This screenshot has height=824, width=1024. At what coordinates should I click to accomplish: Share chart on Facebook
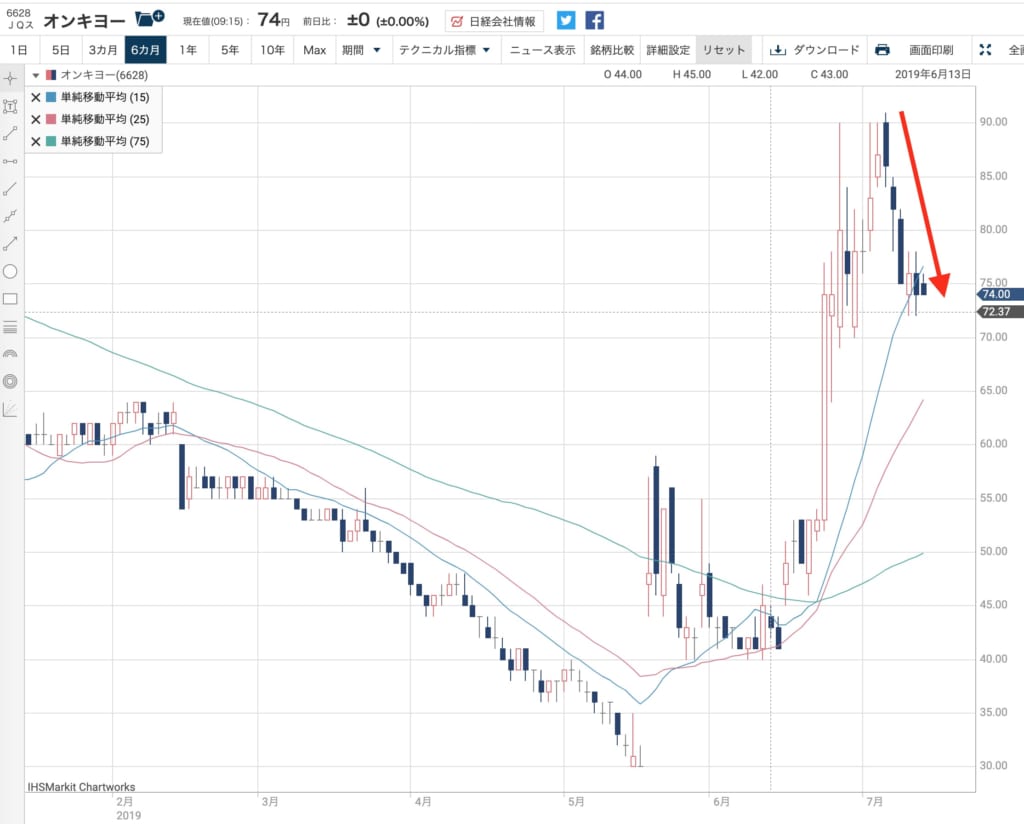[595, 21]
